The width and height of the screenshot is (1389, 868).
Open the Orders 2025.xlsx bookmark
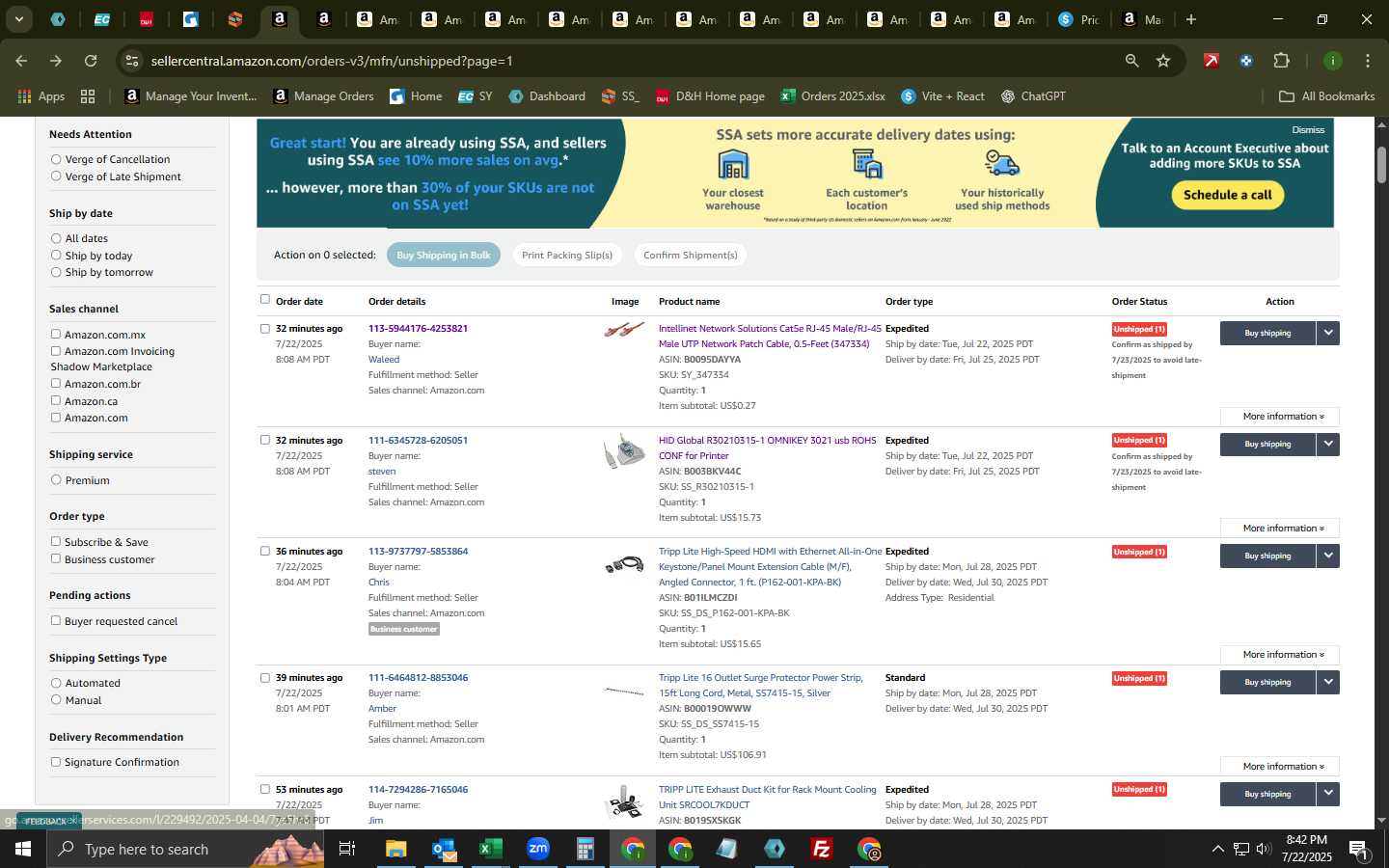pyautogui.click(x=833, y=96)
